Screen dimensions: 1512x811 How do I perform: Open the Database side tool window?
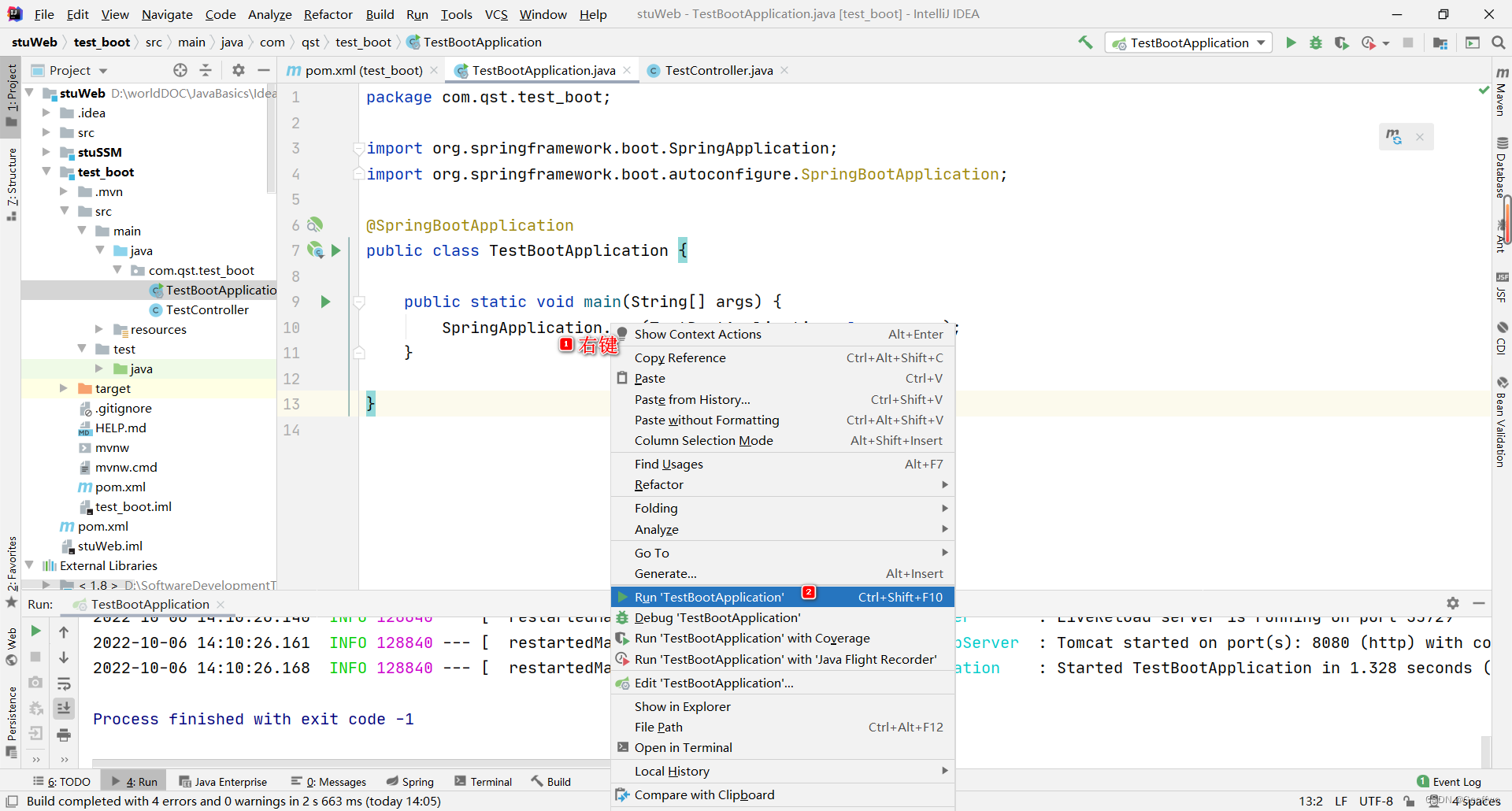(1502, 168)
